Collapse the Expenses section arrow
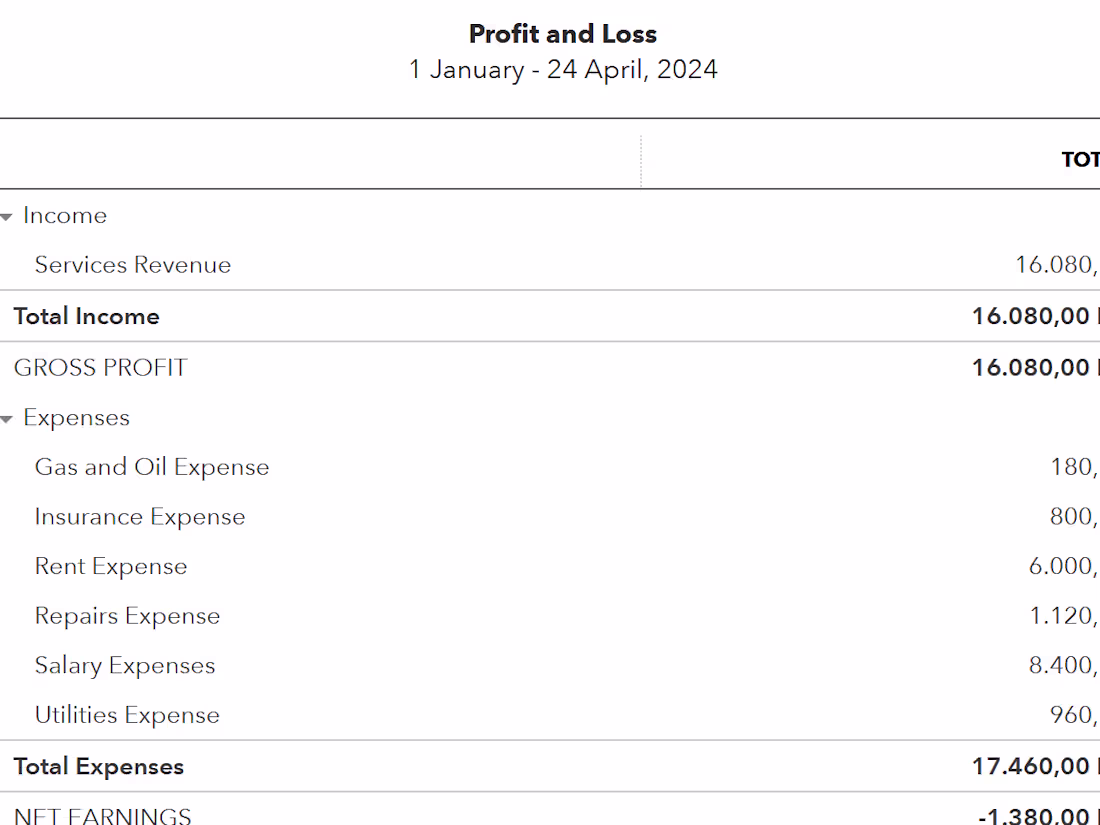Viewport: 1100px width, 825px height. 7,419
